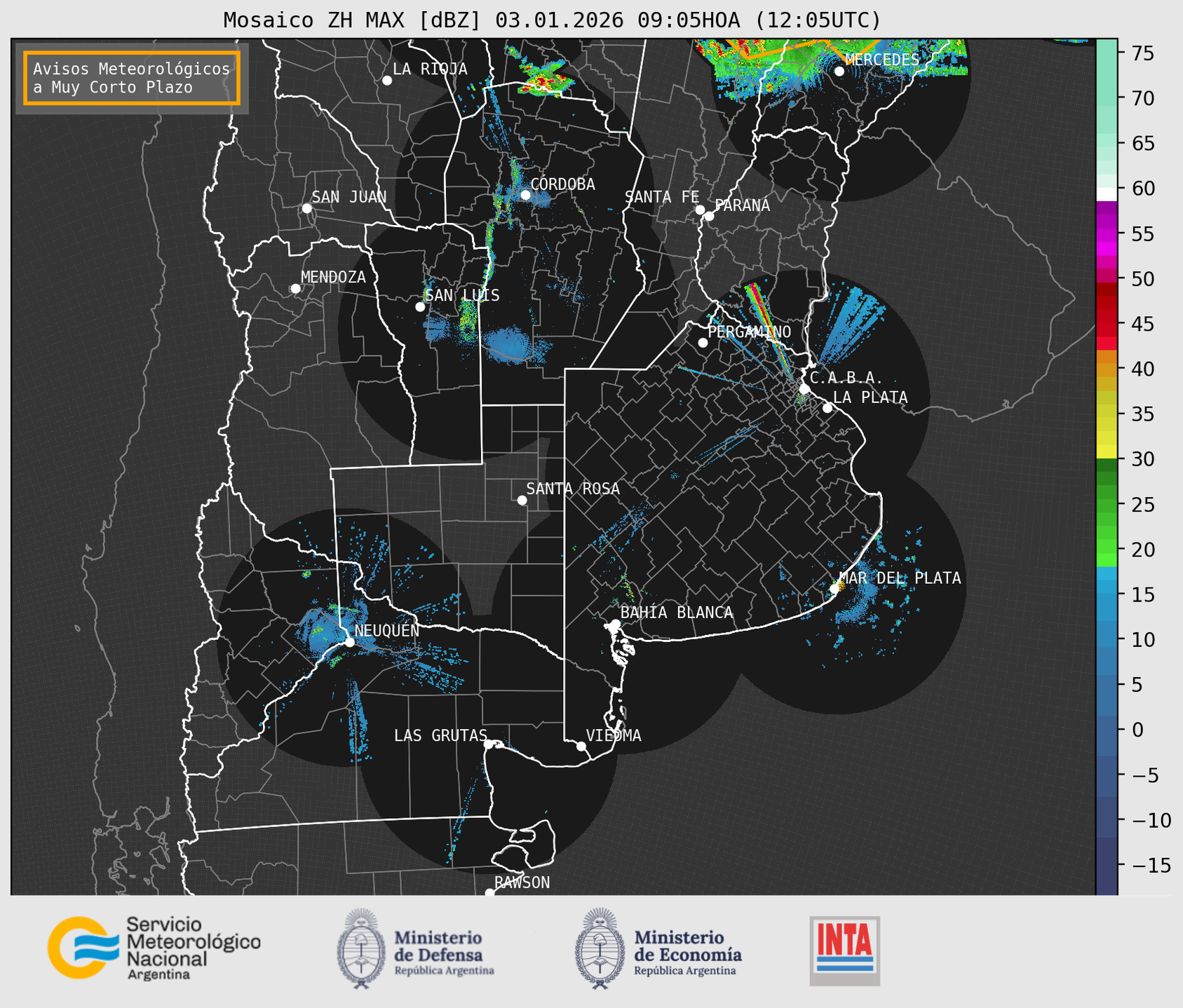Image resolution: width=1183 pixels, height=1008 pixels.
Task: Click the Ministerio de Defensa emblem
Action: coord(361,948)
